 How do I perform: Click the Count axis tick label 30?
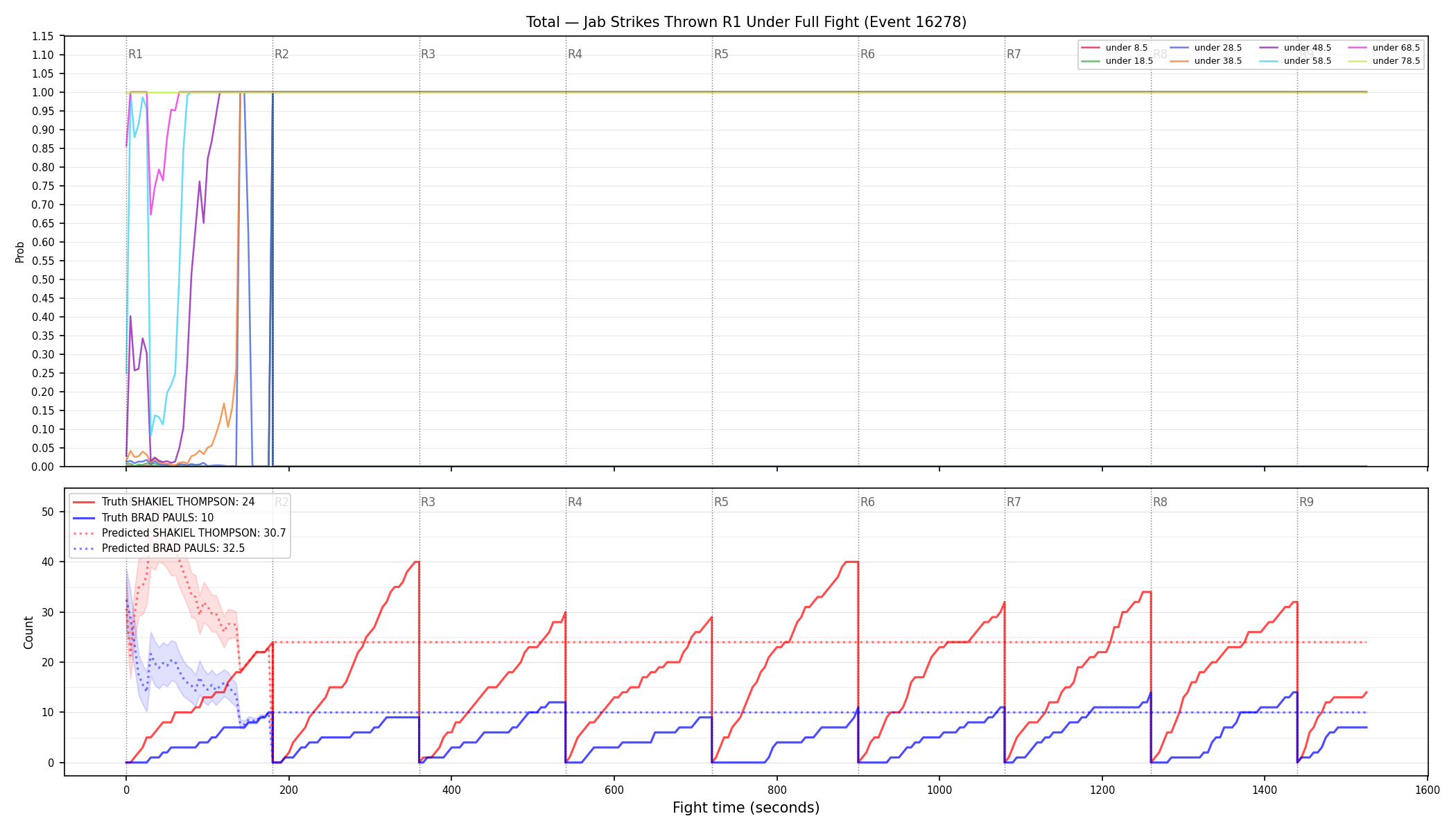click(x=48, y=612)
